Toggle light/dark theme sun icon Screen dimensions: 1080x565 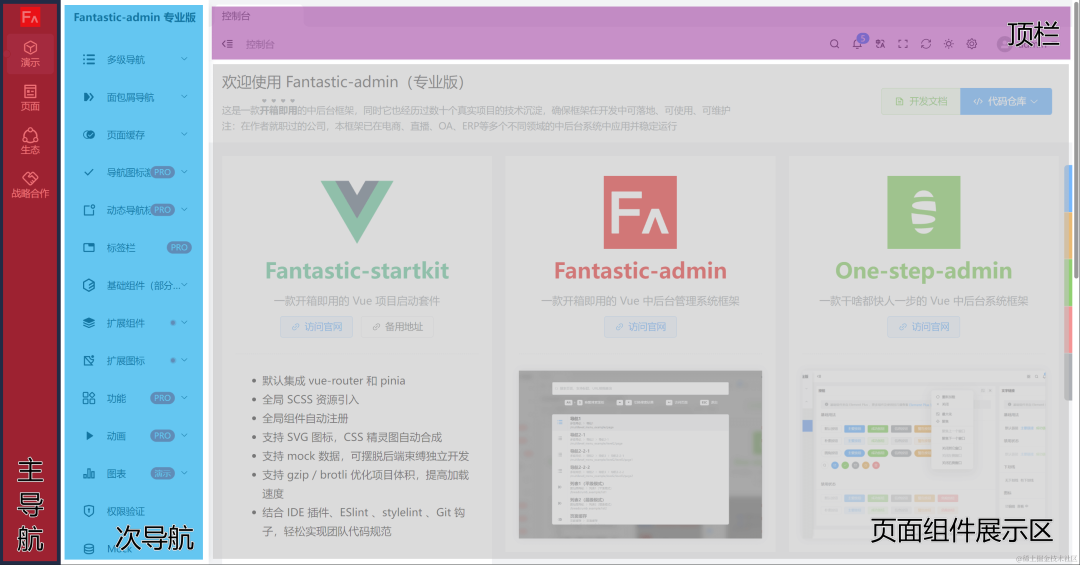pos(948,44)
